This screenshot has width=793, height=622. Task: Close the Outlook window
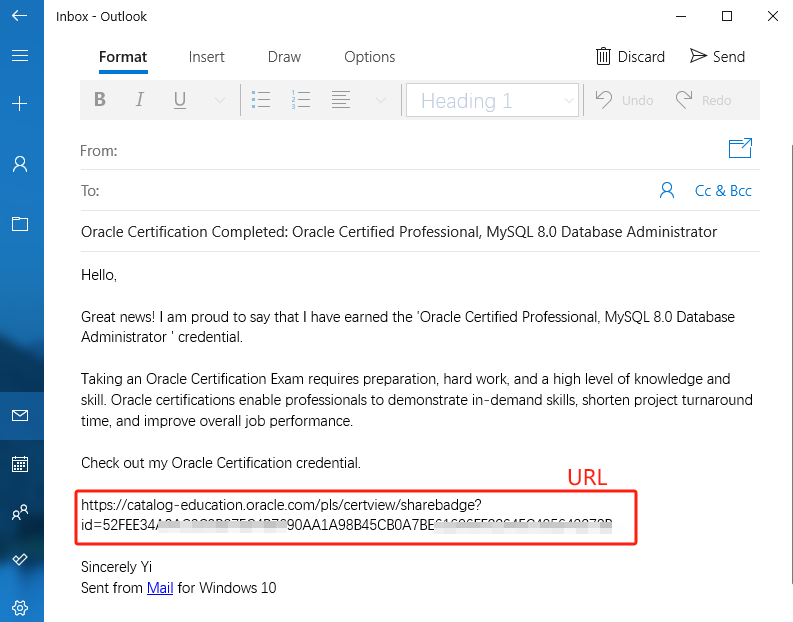point(773,16)
